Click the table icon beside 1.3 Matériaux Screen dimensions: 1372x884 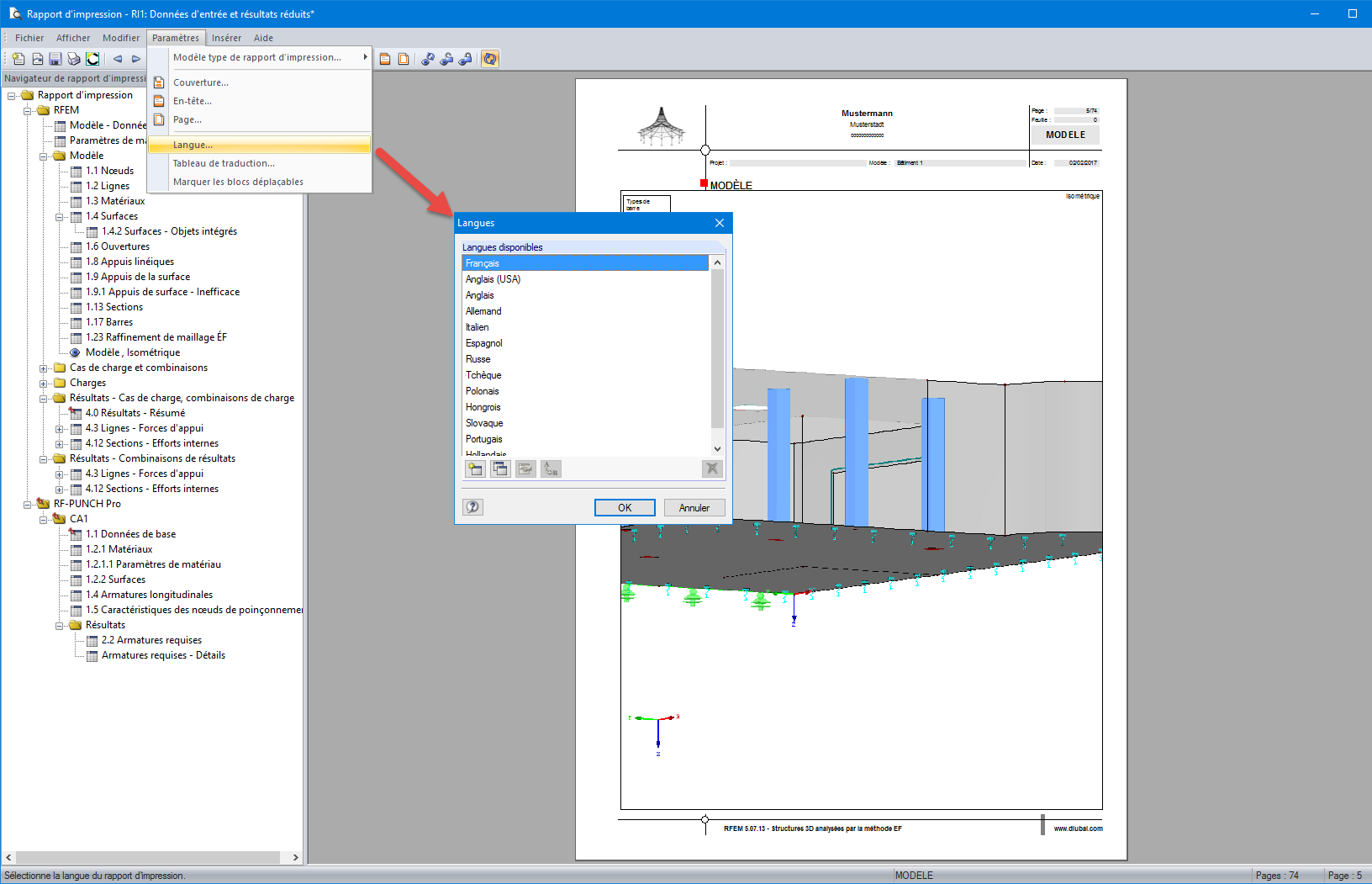[x=77, y=202]
